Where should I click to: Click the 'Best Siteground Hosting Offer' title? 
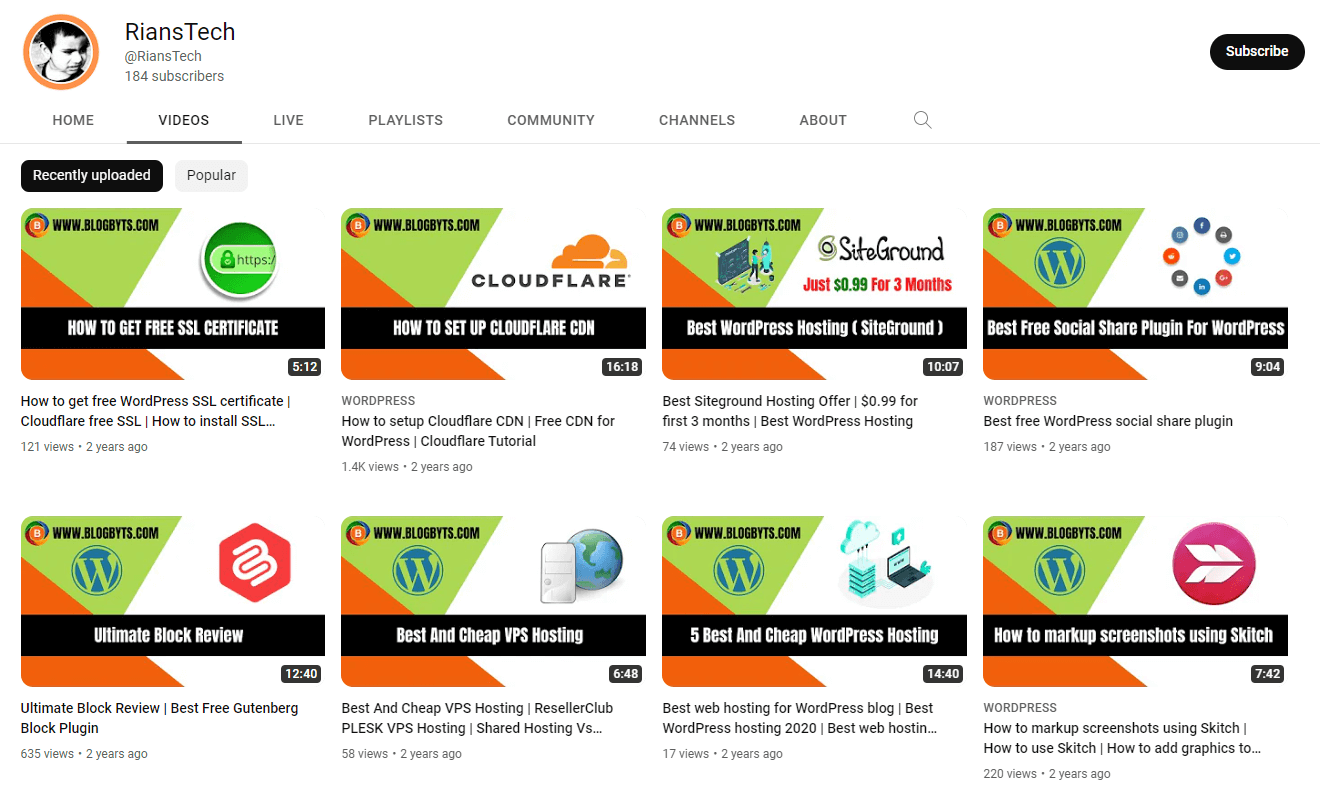click(790, 411)
